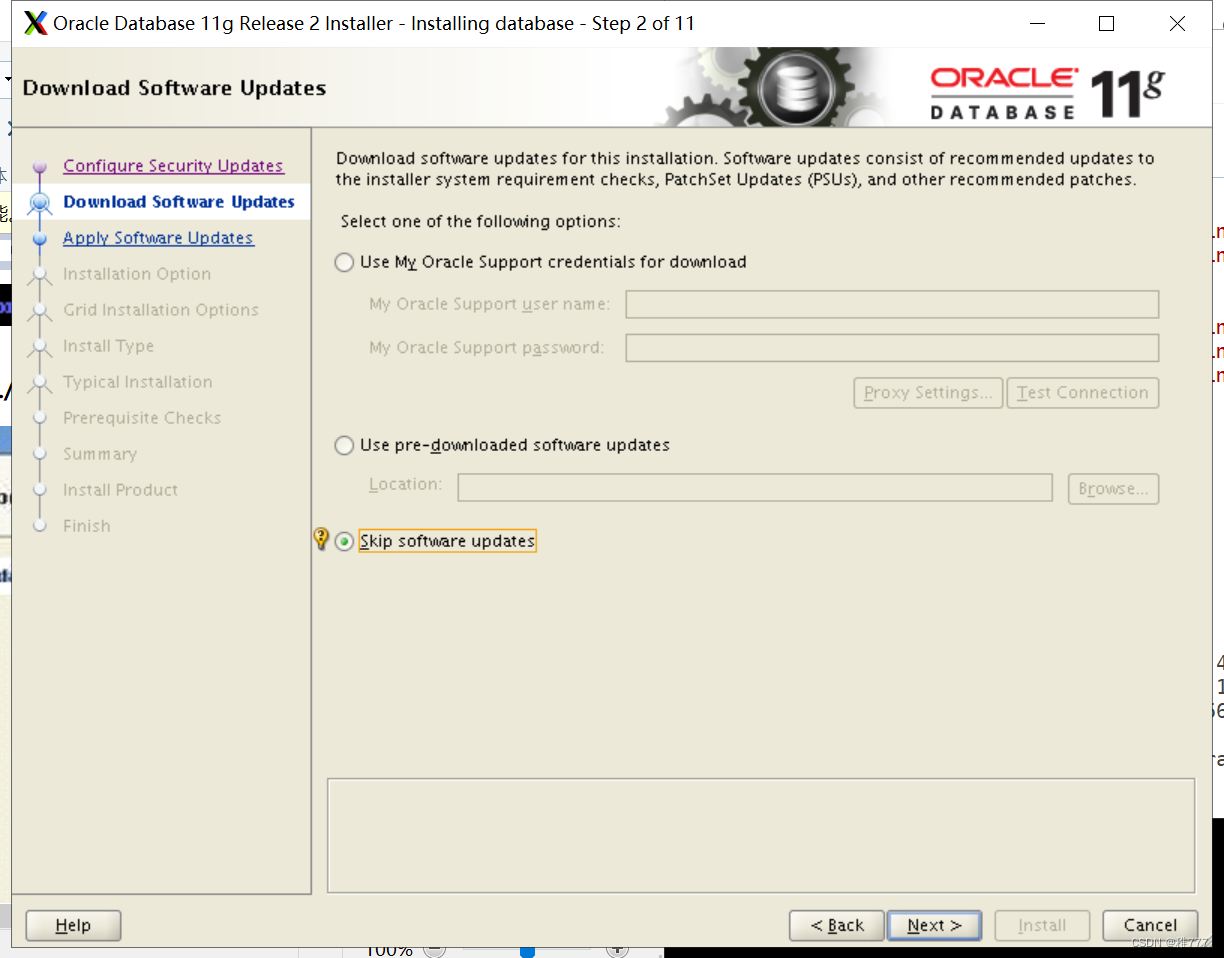This screenshot has height=958, width=1224.
Task: Proceed with the Next button
Action: (933, 925)
